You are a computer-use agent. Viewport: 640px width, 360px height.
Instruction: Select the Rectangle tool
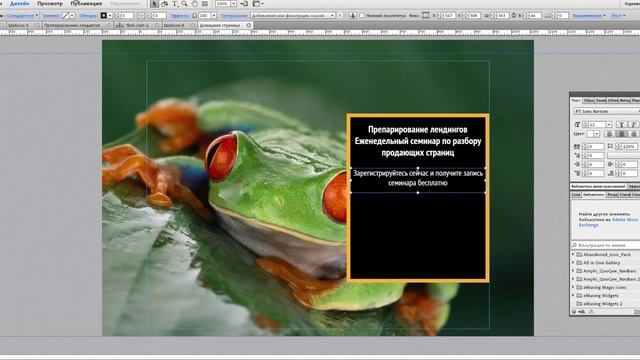205,4
